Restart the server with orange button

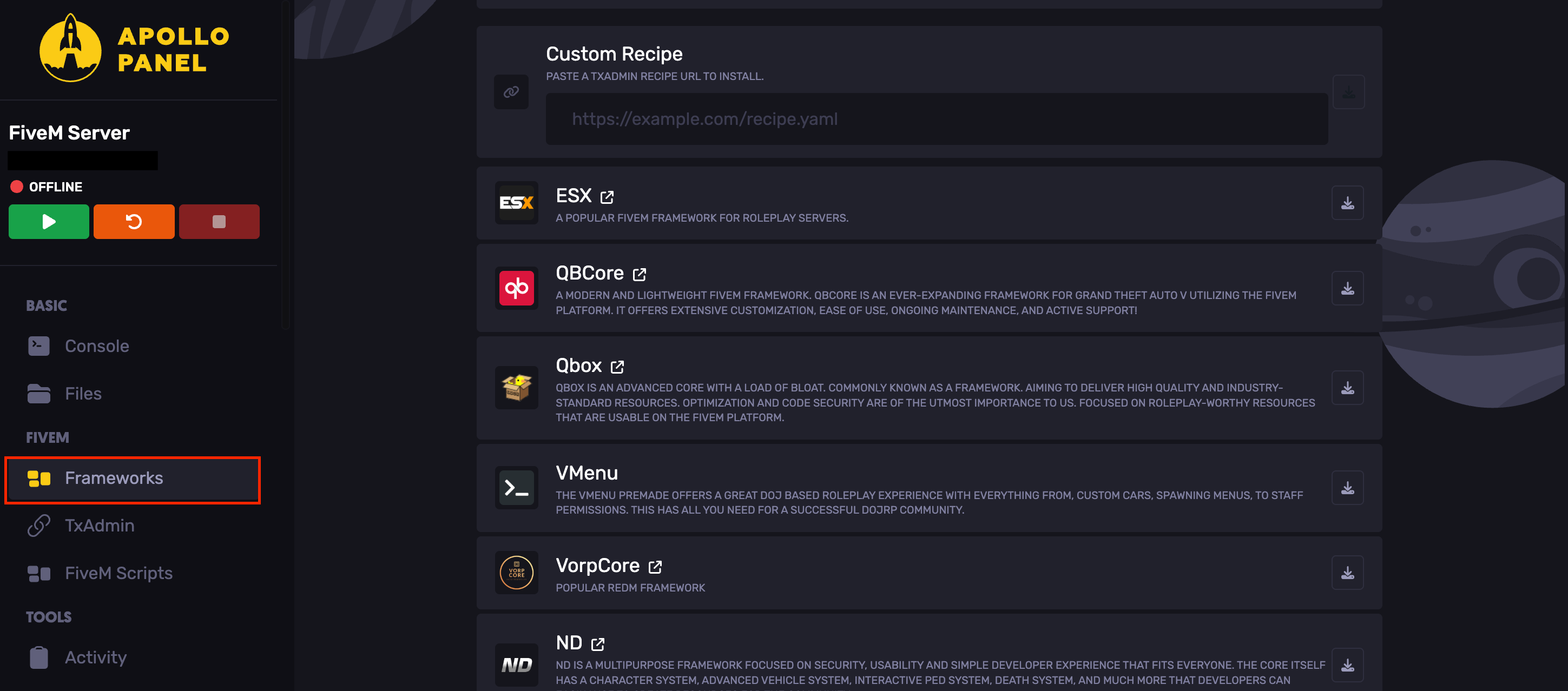click(134, 222)
